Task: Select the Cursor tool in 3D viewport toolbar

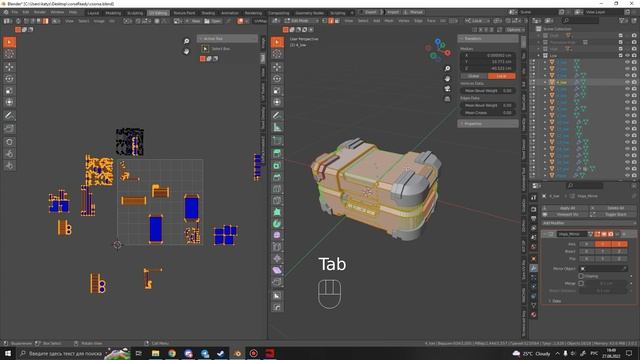Action: [x=277, y=54]
